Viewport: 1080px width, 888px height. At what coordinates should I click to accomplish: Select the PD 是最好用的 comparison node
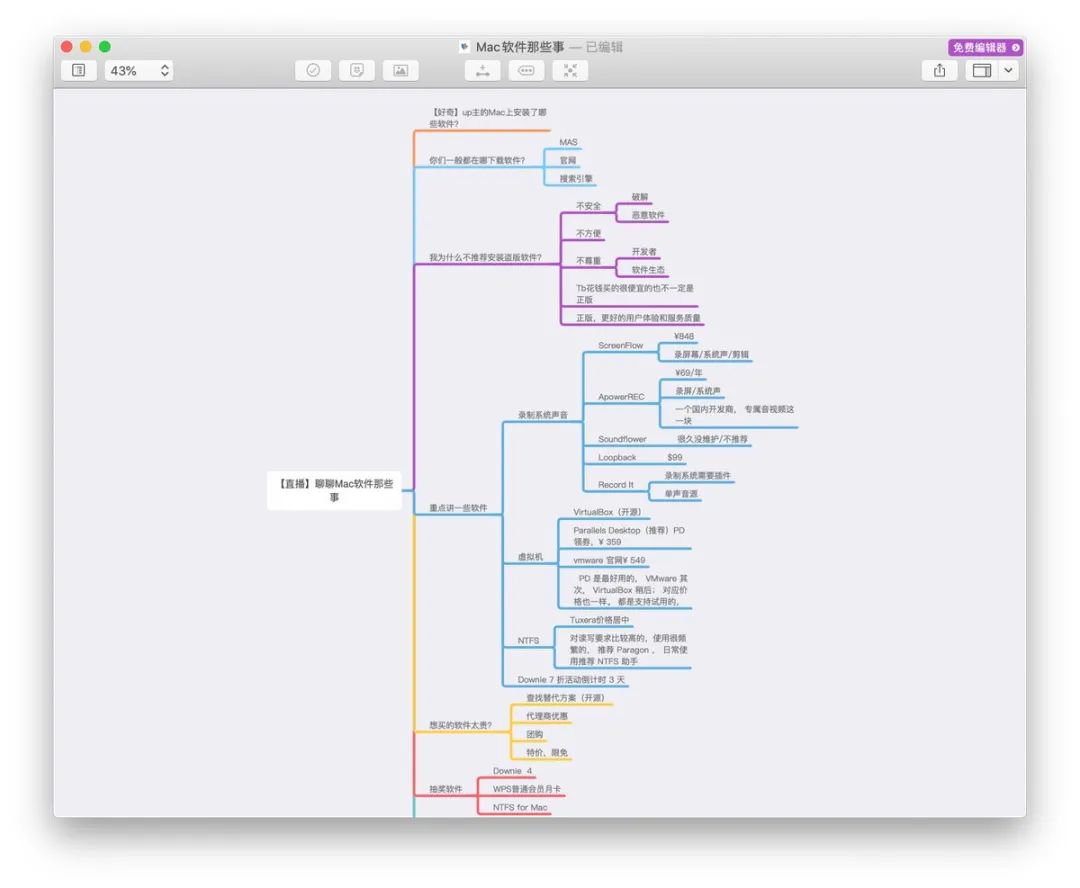(x=631, y=590)
